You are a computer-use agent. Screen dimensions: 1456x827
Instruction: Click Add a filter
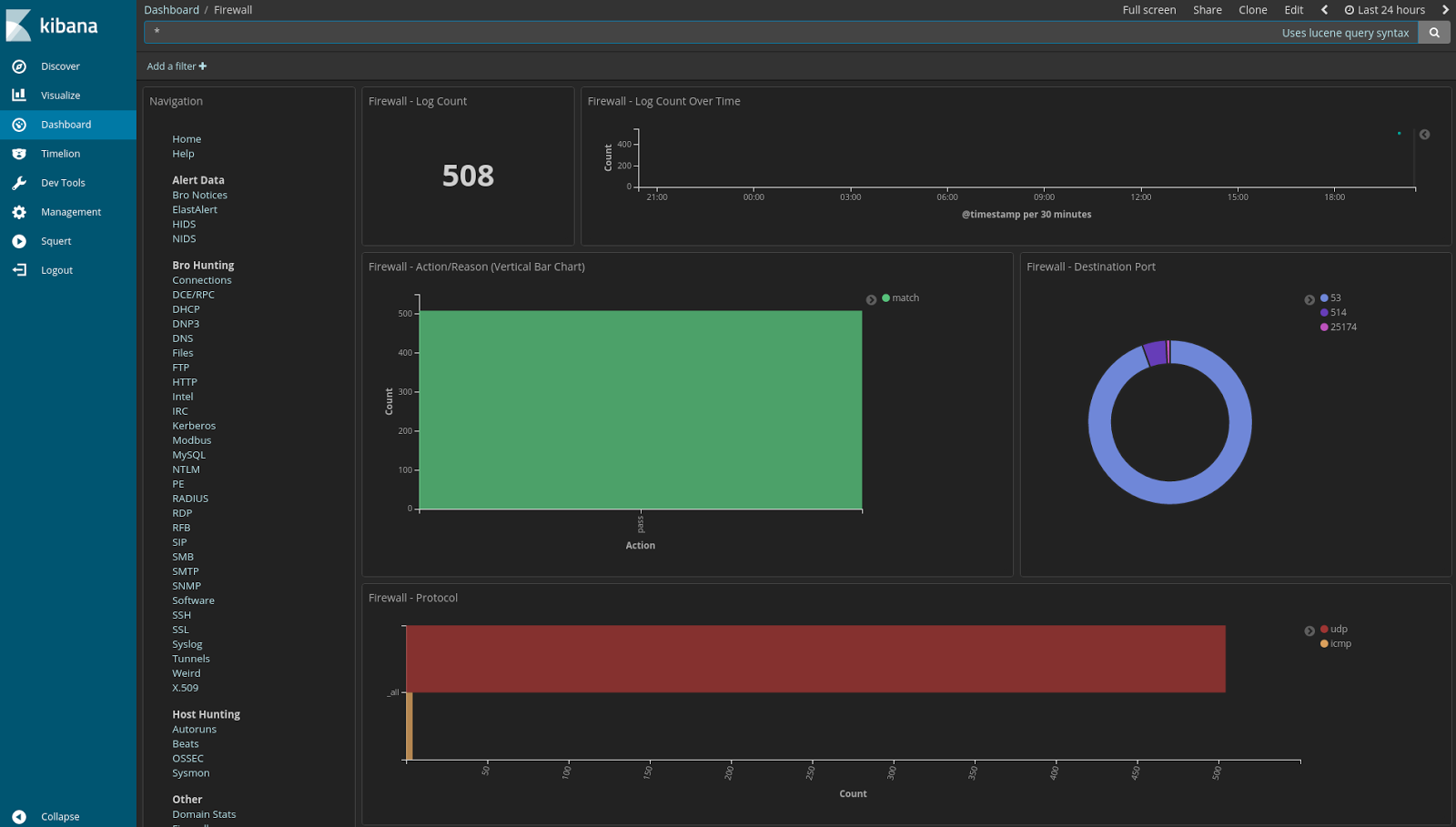pyautogui.click(x=176, y=66)
